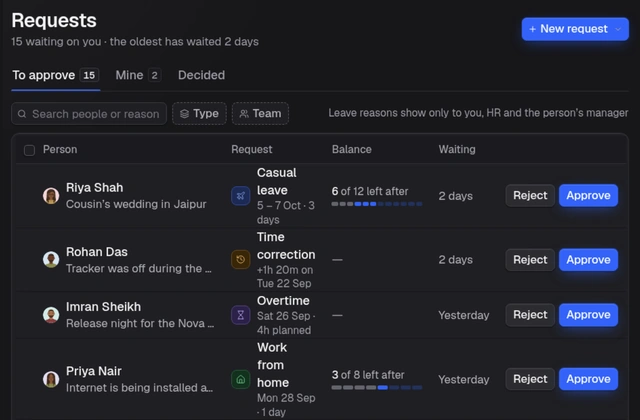Select the name Riya Shah
The height and width of the screenshot is (420, 640).
[95, 188]
